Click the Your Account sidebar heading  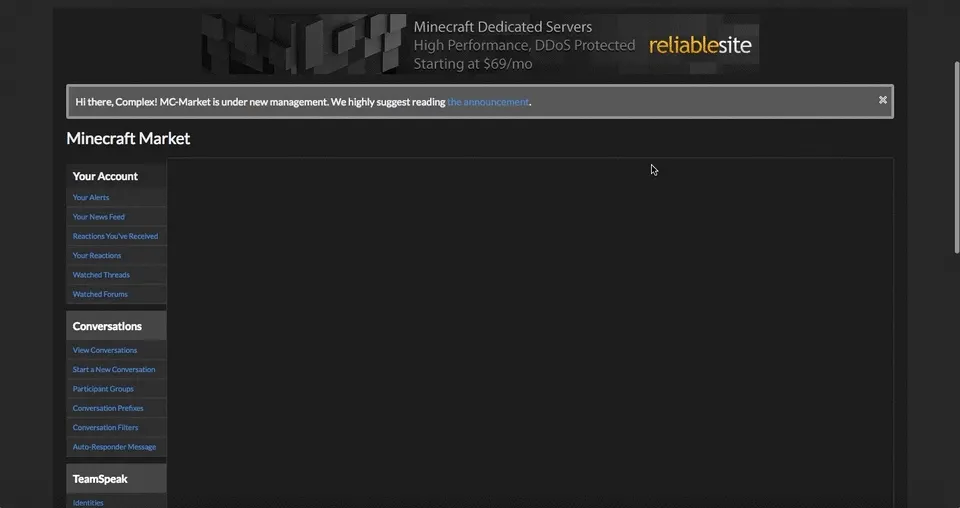105,176
